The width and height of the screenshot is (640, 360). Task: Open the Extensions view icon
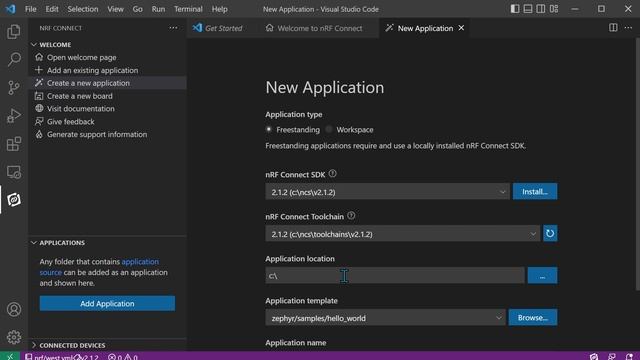13,144
